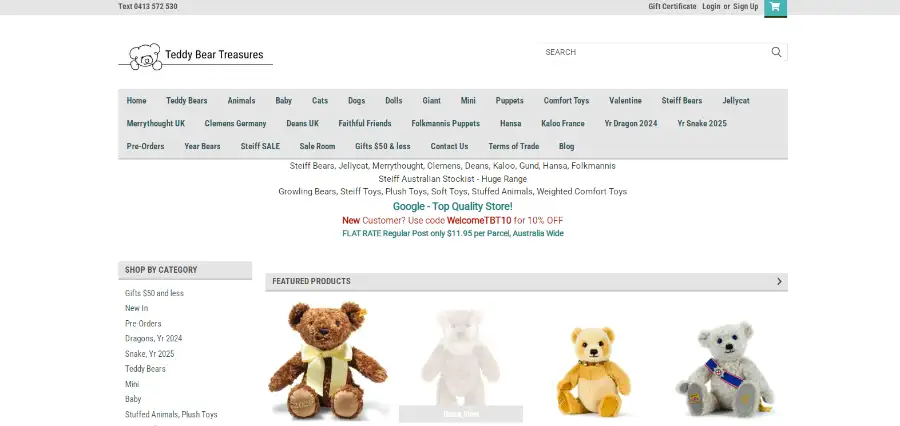900x426 pixels.
Task: Click the Teddy Bear Treasures logo
Action: point(196,56)
